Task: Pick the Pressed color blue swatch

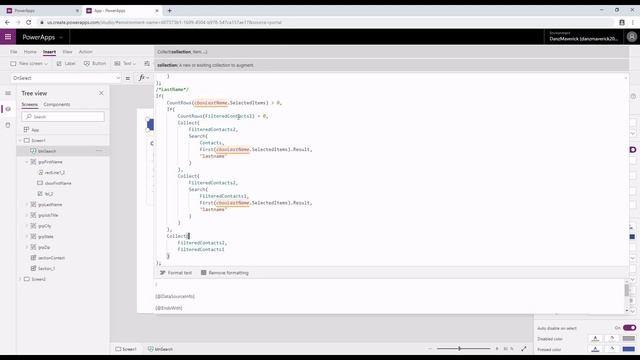Action: tap(629, 349)
